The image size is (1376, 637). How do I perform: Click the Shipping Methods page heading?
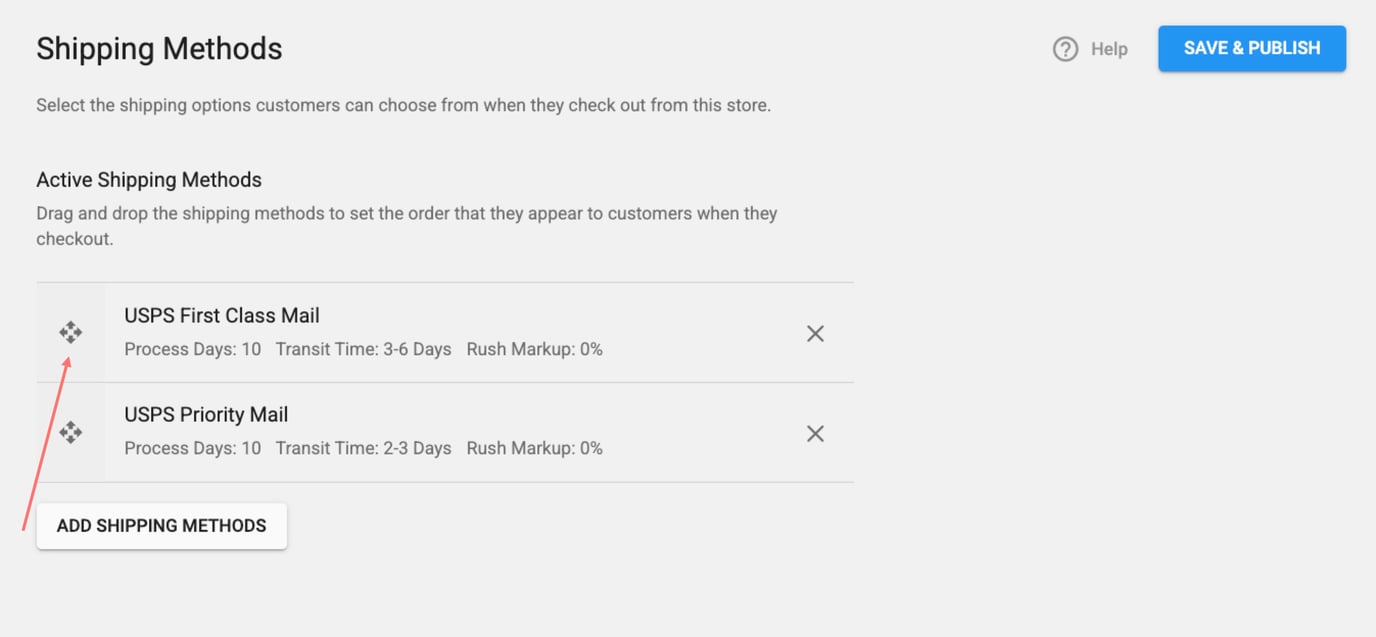click(x=159, y=49)
